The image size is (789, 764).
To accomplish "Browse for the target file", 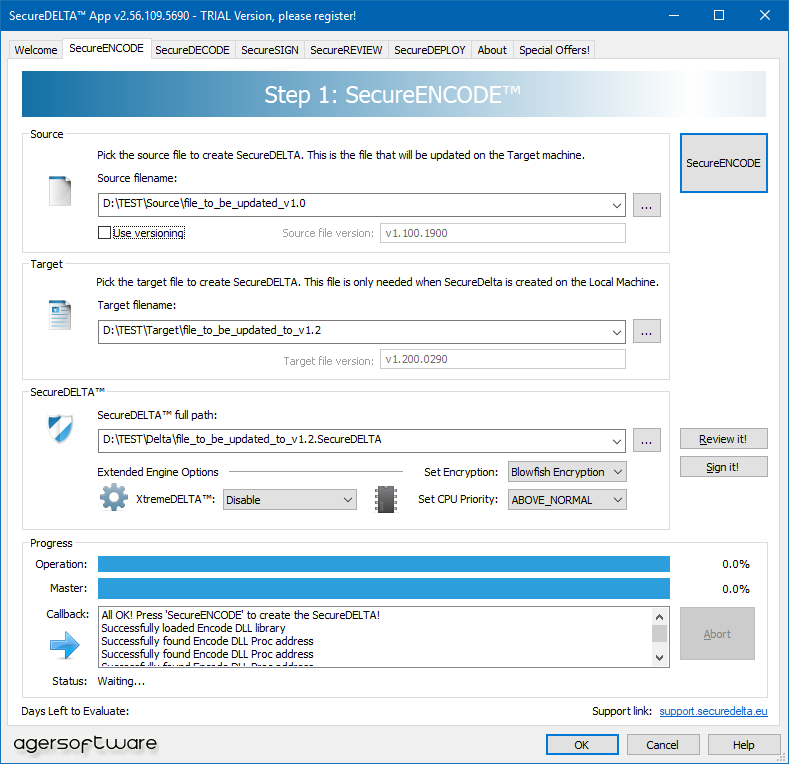I will pyautogui.click(x=647, y=331).
